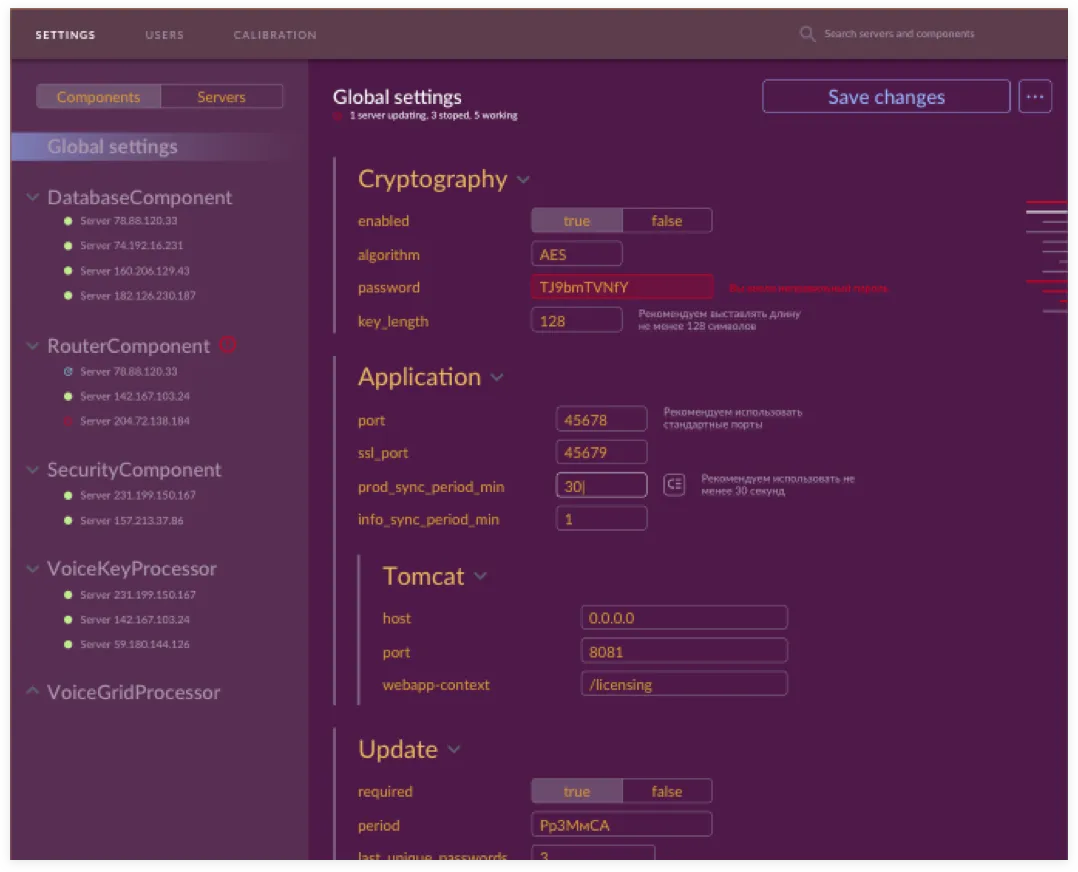Collapse the Tomcat section chevron
The height and width of the screenshot is (872, 1078).
[481, 577]
